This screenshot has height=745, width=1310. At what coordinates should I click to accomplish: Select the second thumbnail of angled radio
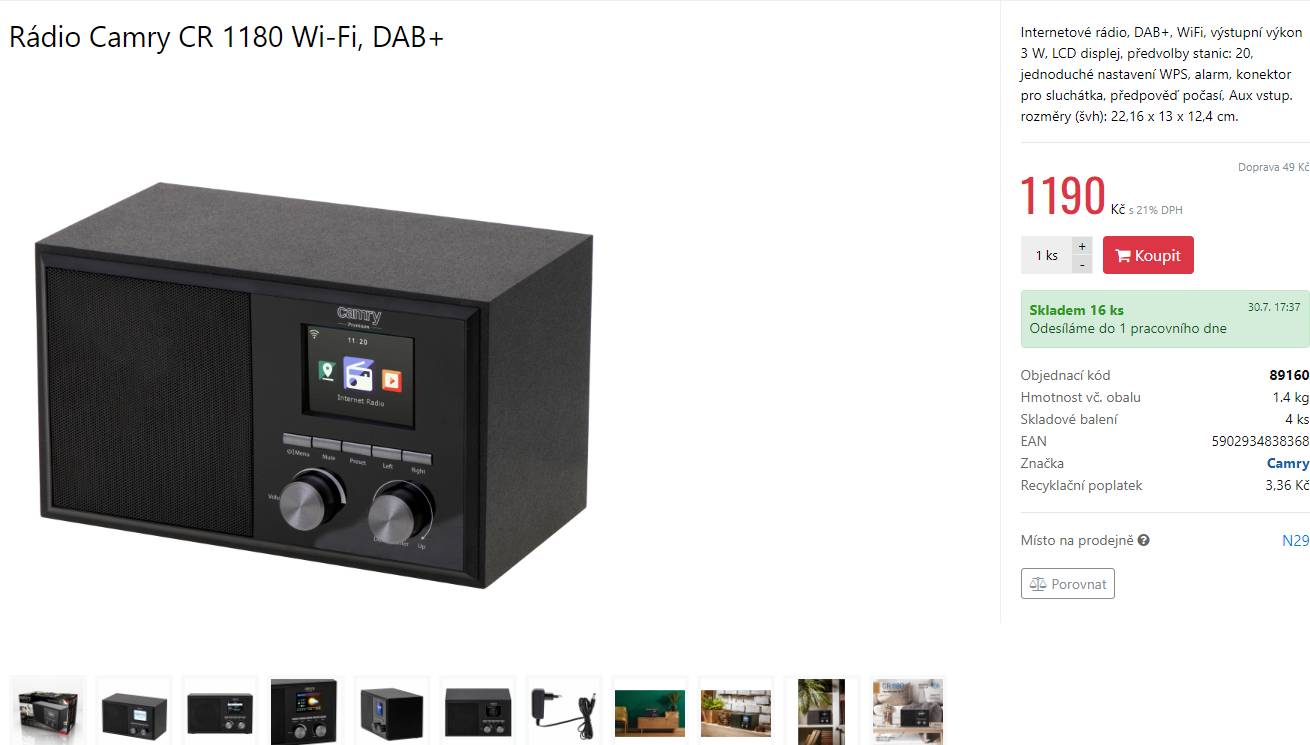tap(134, 711)
